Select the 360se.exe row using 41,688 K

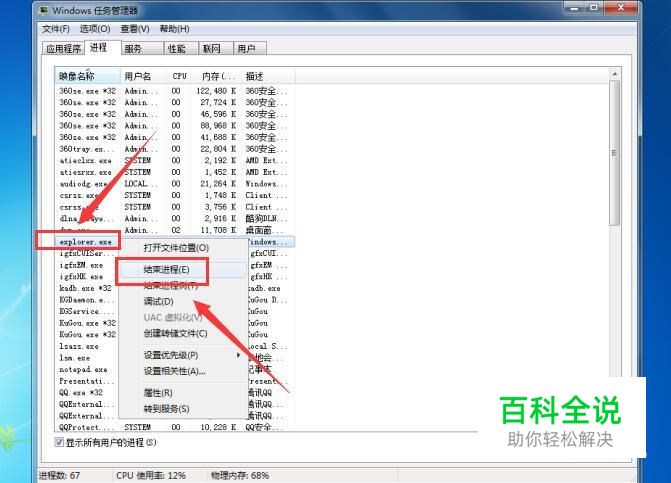point(175,137)
